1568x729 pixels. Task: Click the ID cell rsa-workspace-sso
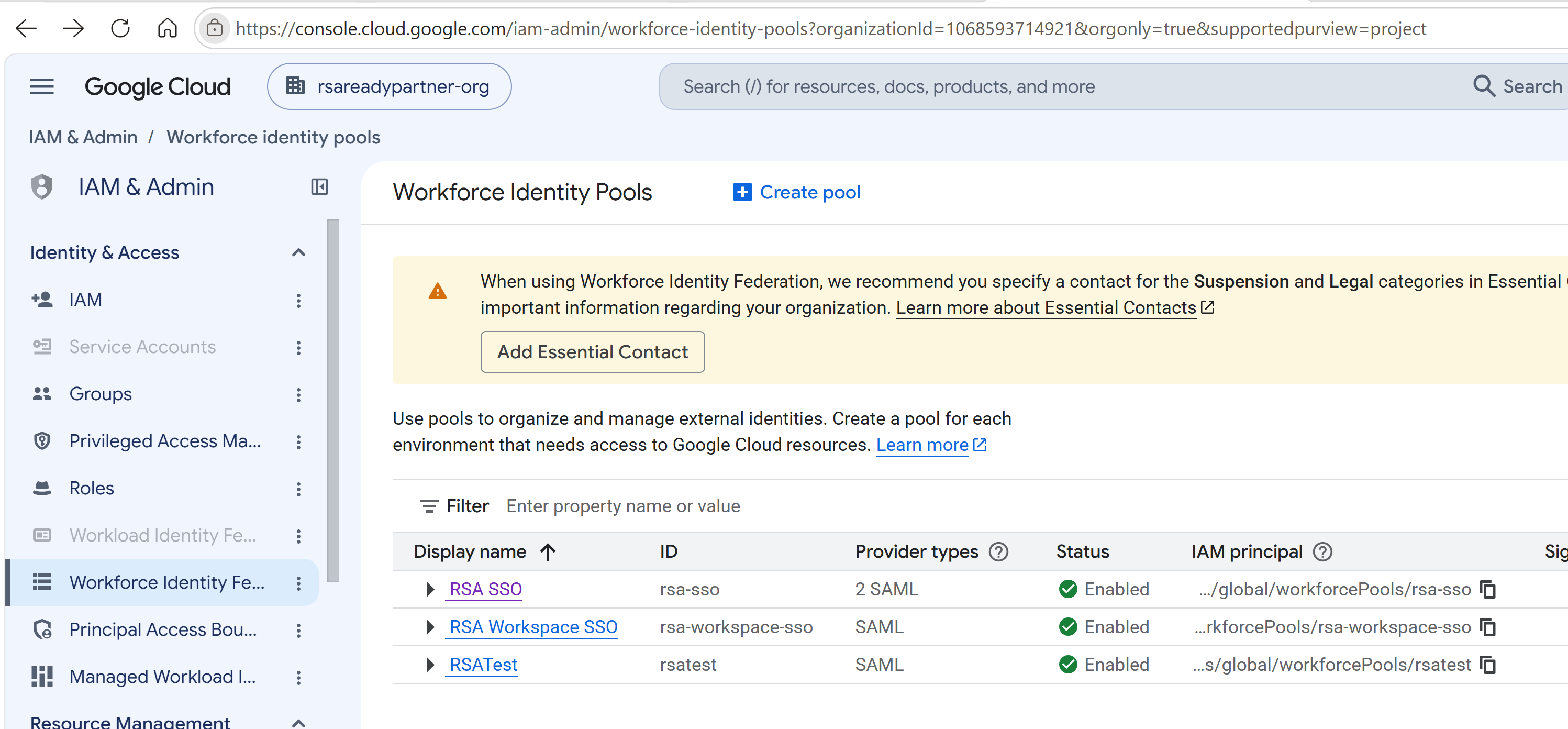pos(736,627)
